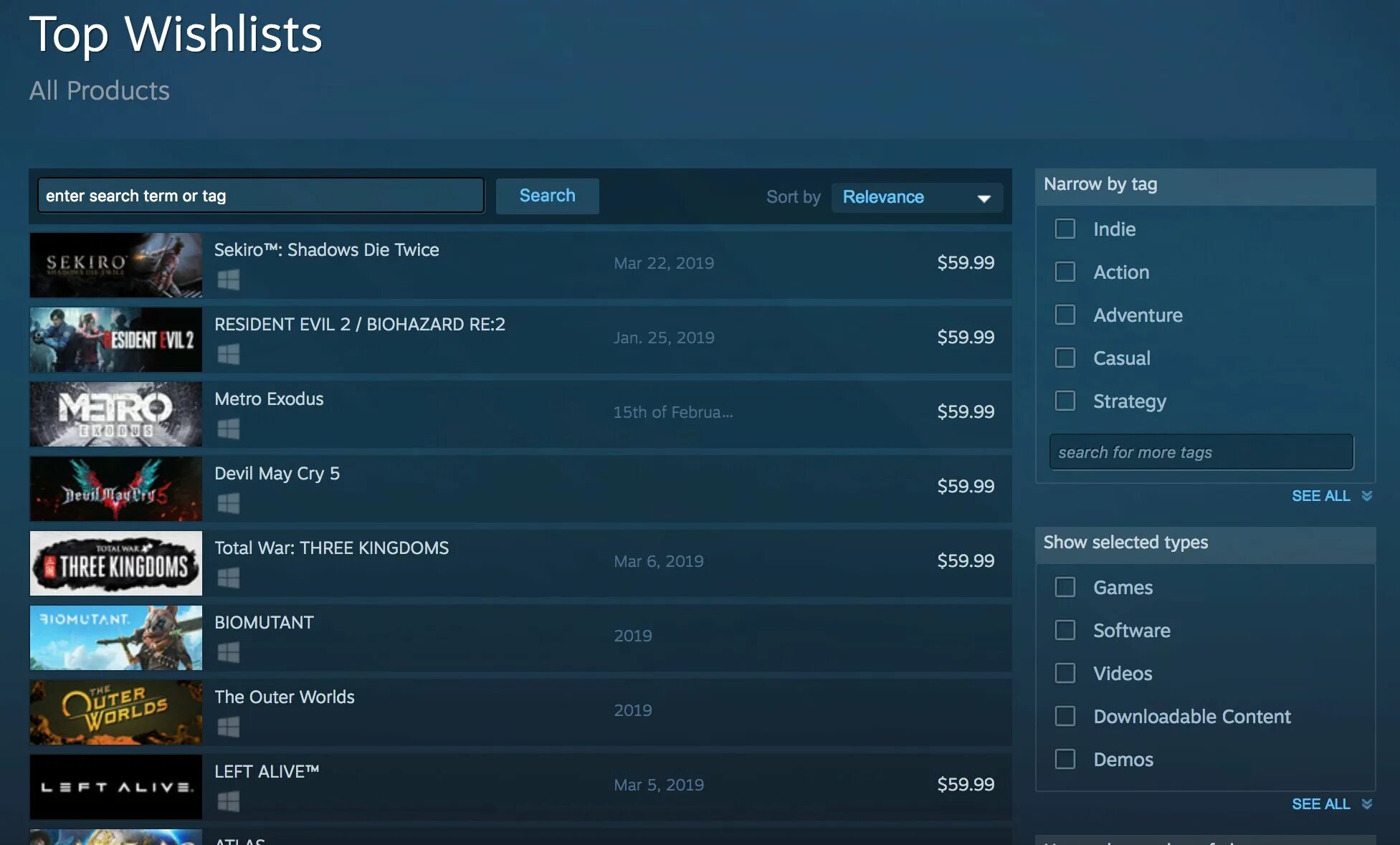Click the Sekiro: Shadows Die Twice thumbnail
1400x845 pixels.
[x=115, y=264]
